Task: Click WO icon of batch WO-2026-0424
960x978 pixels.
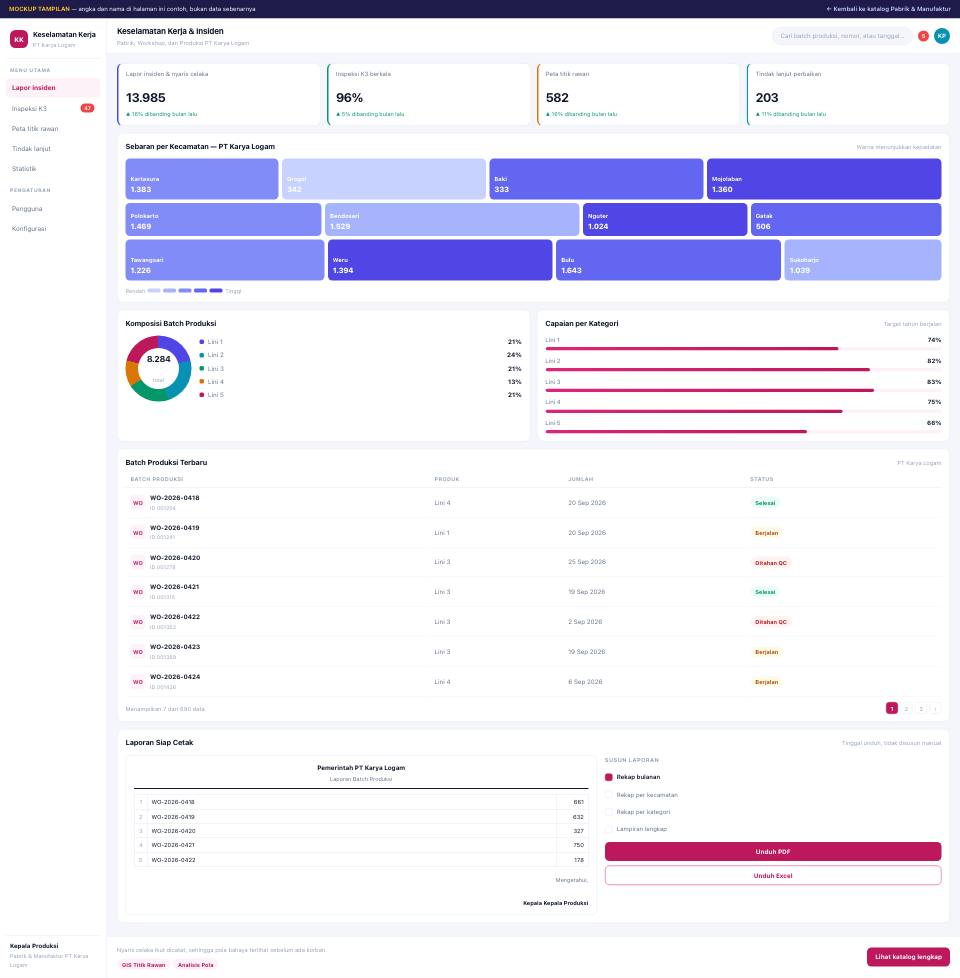Action: click(x=138, y=682)
